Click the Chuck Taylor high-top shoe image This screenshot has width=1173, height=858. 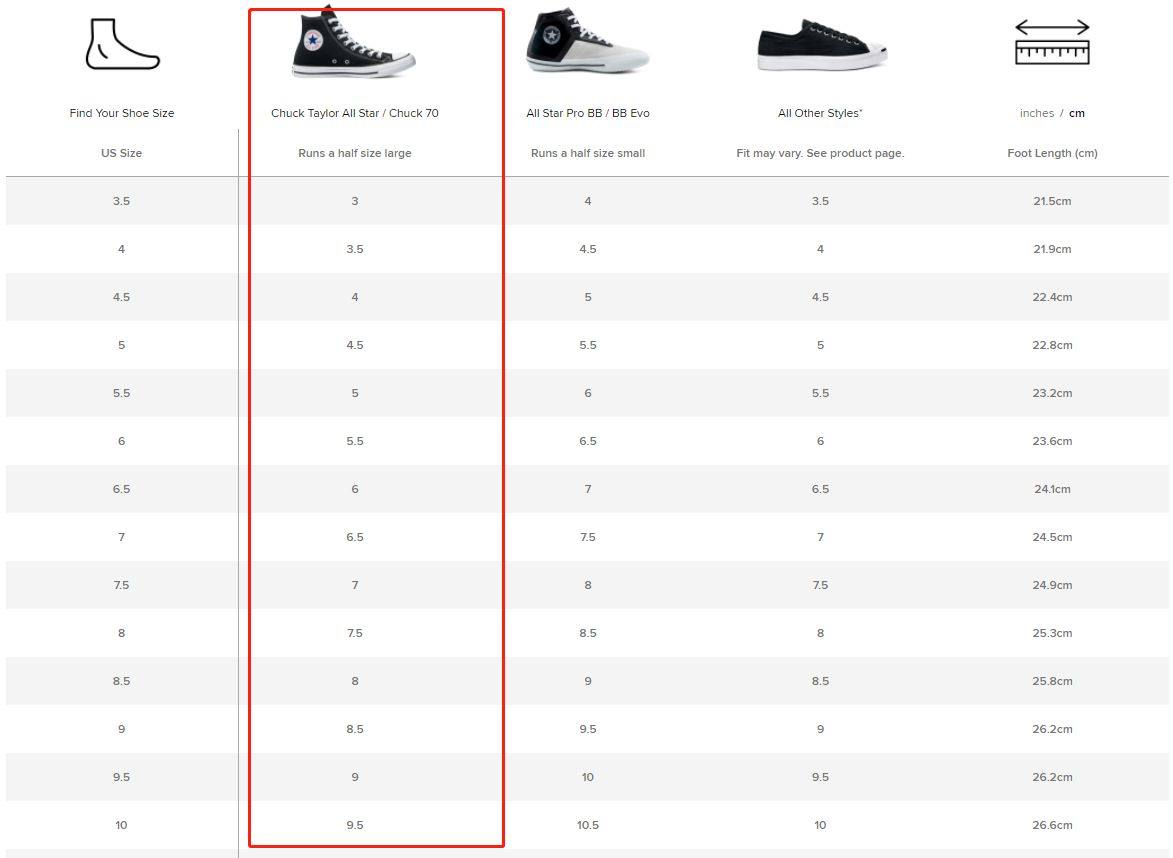pyautogui.click(x=353, y=43)
